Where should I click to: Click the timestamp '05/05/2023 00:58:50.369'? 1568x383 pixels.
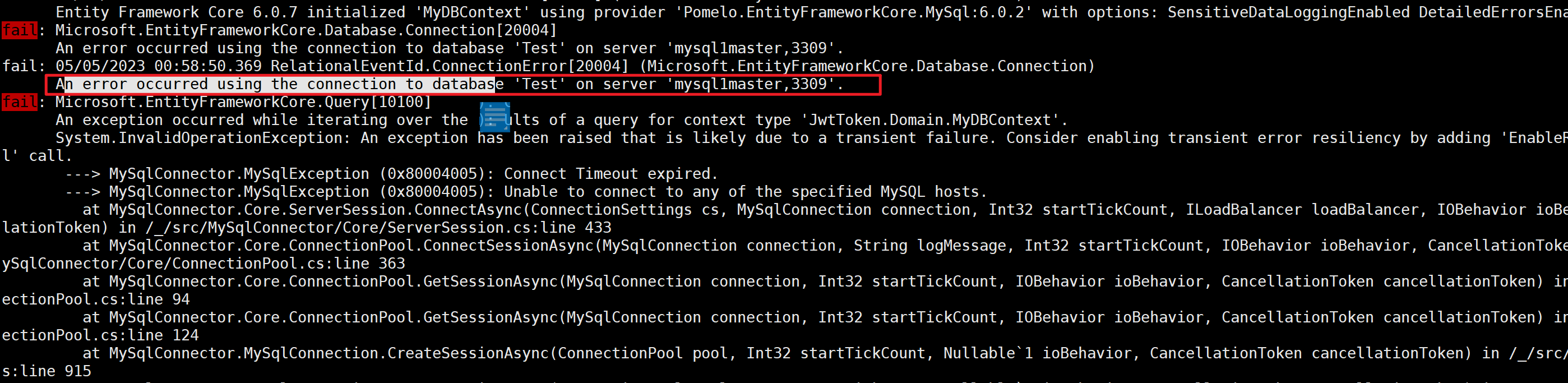pos(158,66)
